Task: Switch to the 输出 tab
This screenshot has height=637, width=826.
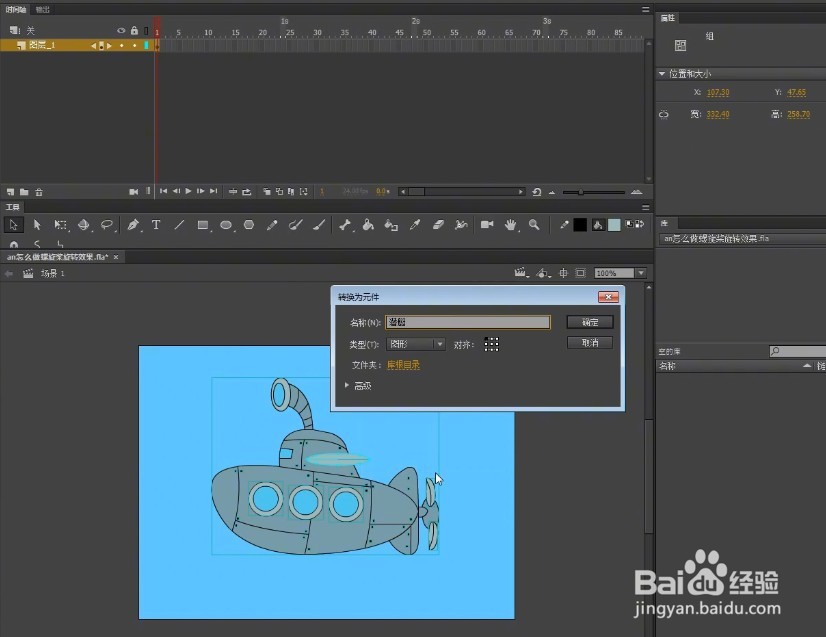Action: click(42, 9)
